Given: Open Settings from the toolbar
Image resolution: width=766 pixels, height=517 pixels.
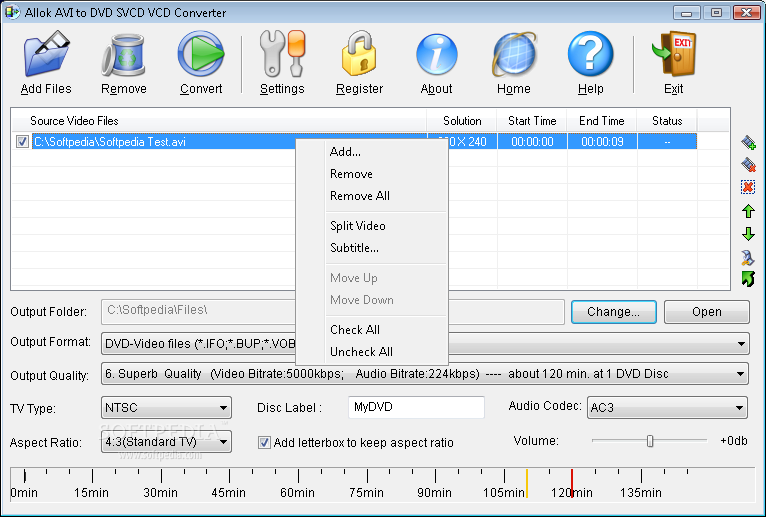Looking at the screenshot, I should click(282, 54).
